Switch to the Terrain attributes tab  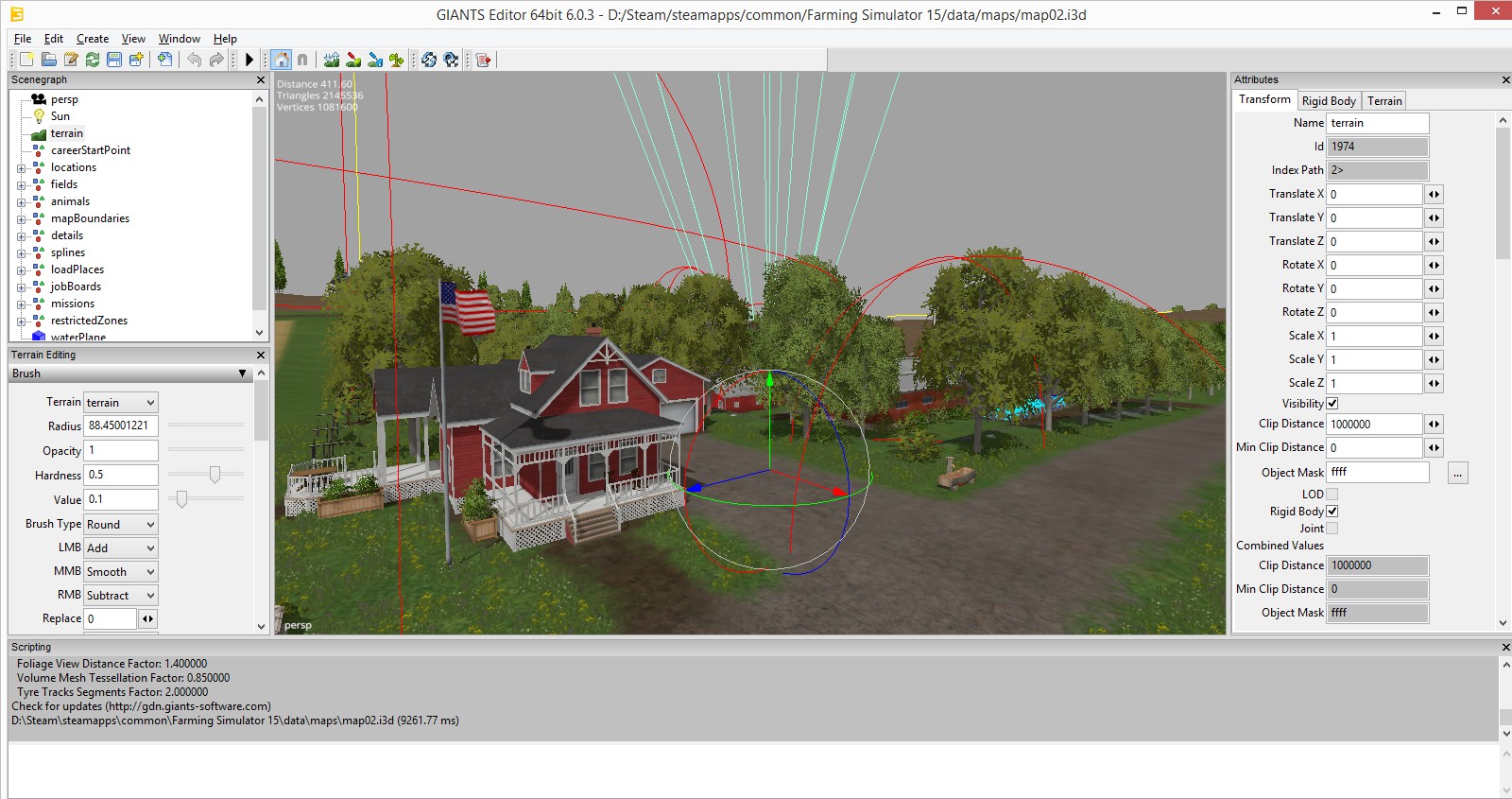point(1384,101)
